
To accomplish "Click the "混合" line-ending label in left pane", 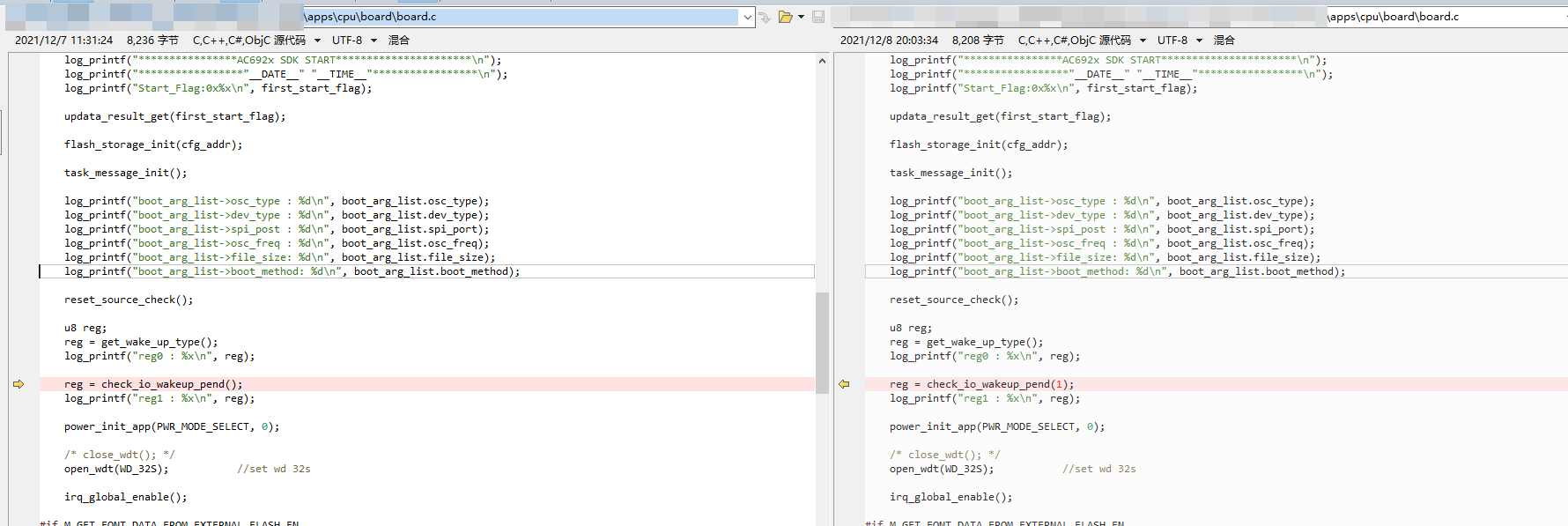I will [x=399, y=41].
